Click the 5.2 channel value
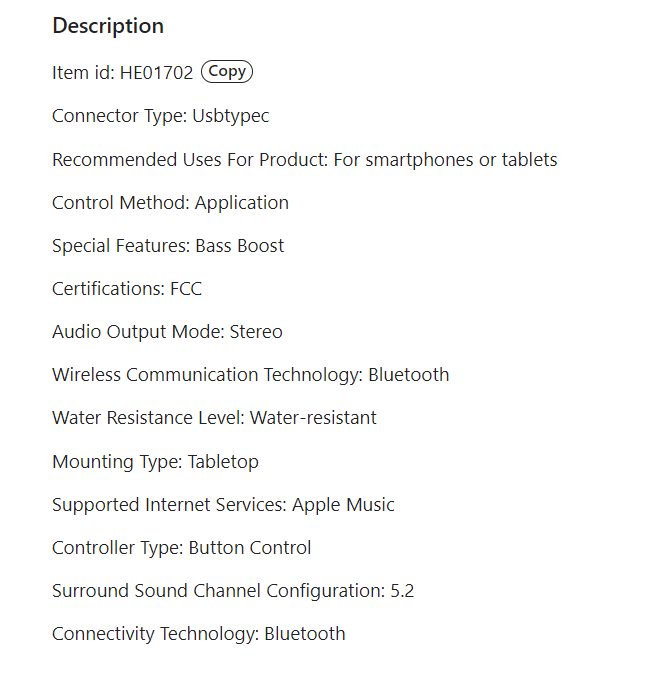 [x=402, y=591]
